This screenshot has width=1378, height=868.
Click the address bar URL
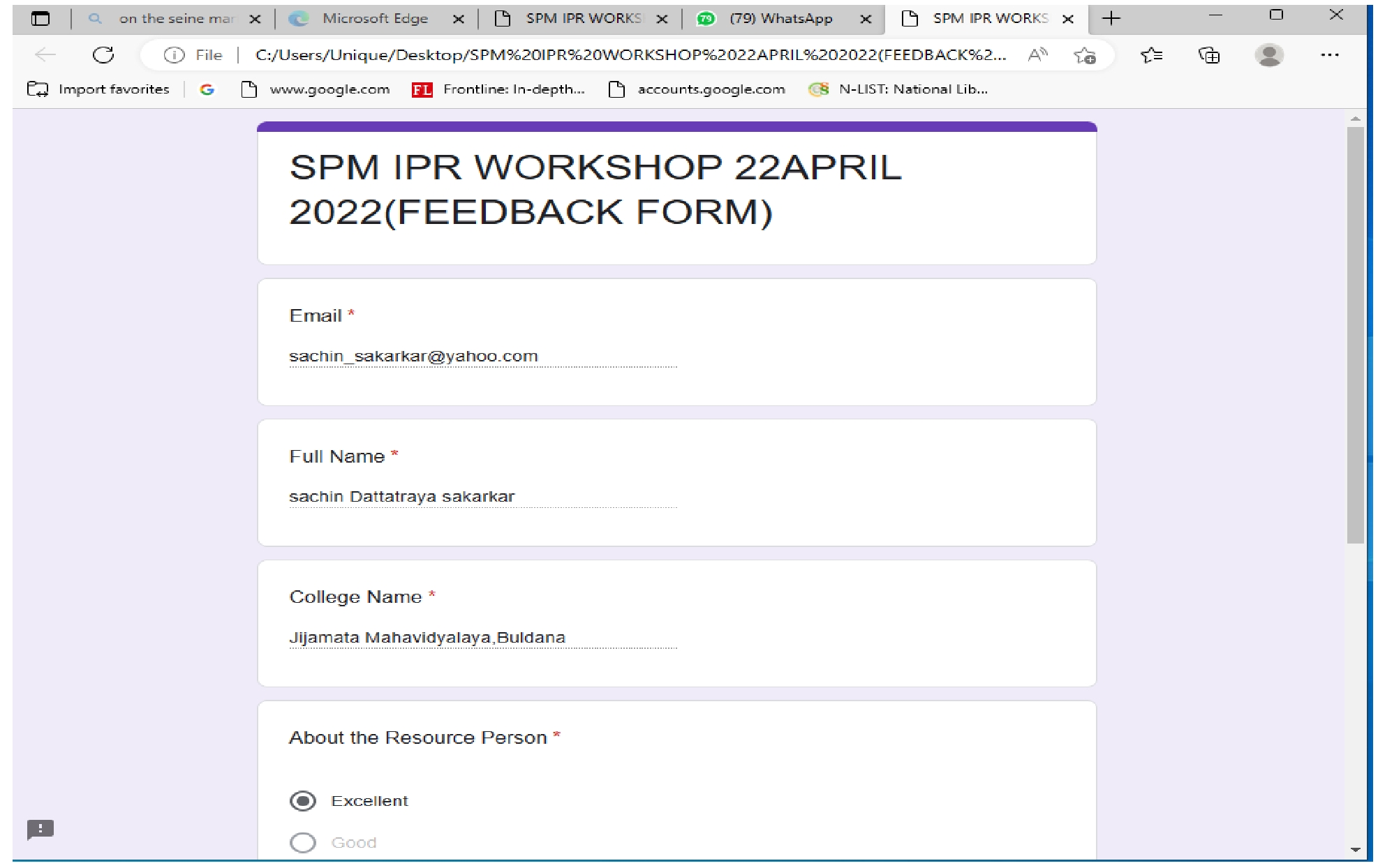point(630,55)
